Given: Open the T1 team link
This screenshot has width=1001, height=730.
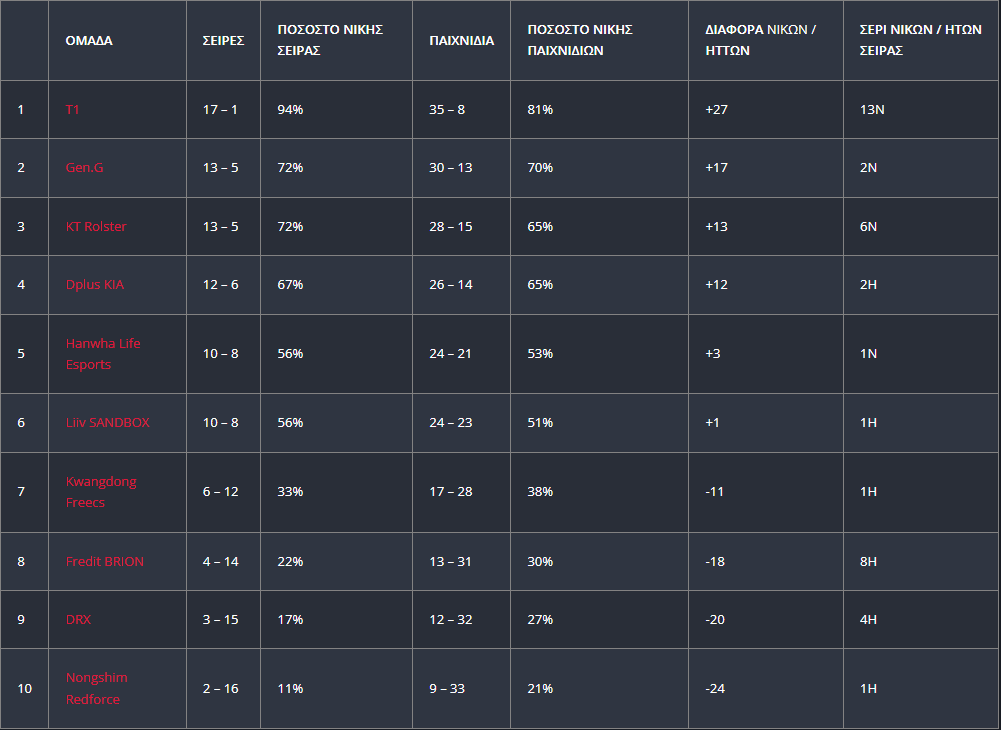Looking at the screenshot, I should [73, 110].
